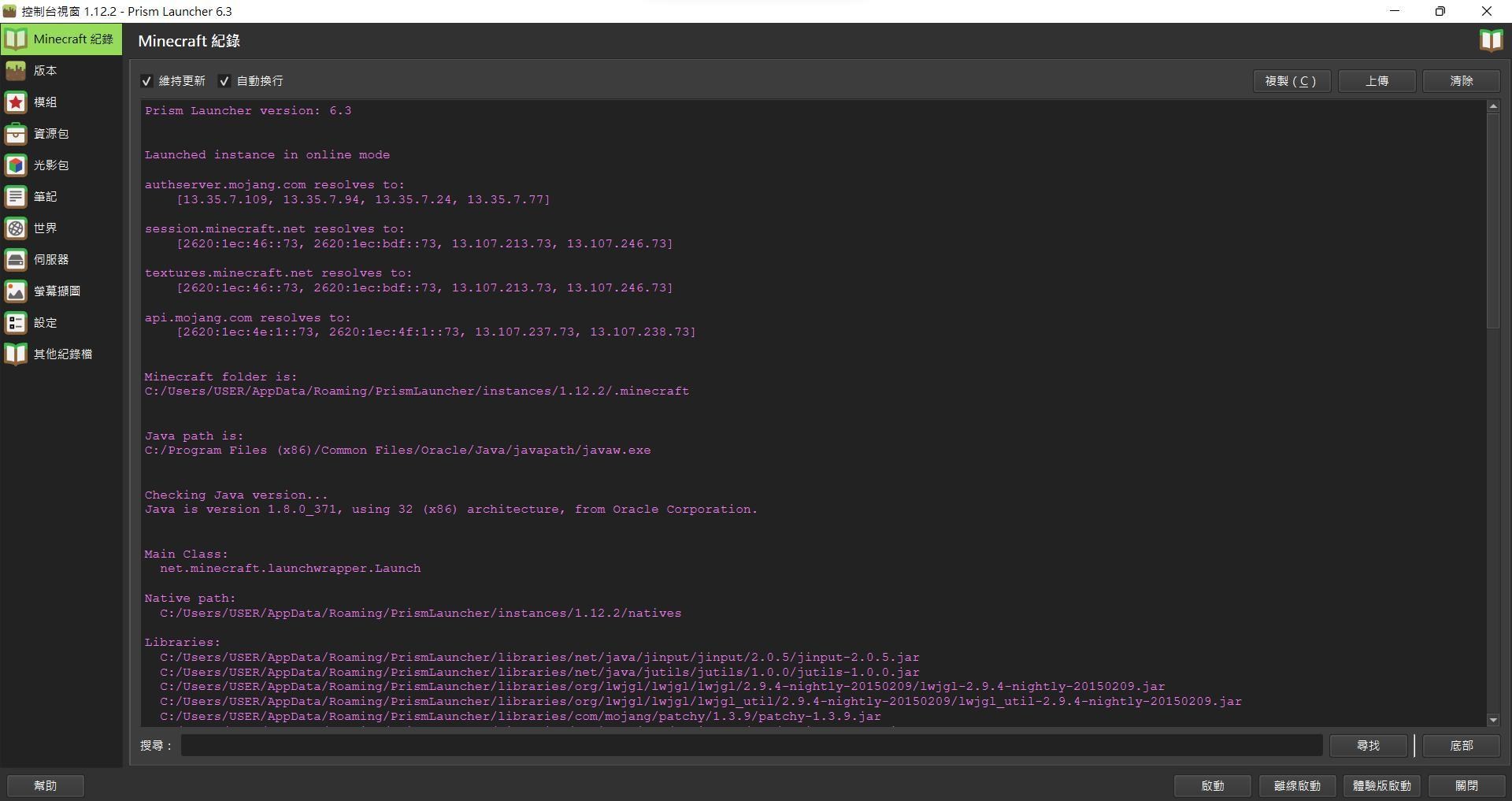Select the 世界 worlds icon
The image size is (1512, 801).
point(16,228)
